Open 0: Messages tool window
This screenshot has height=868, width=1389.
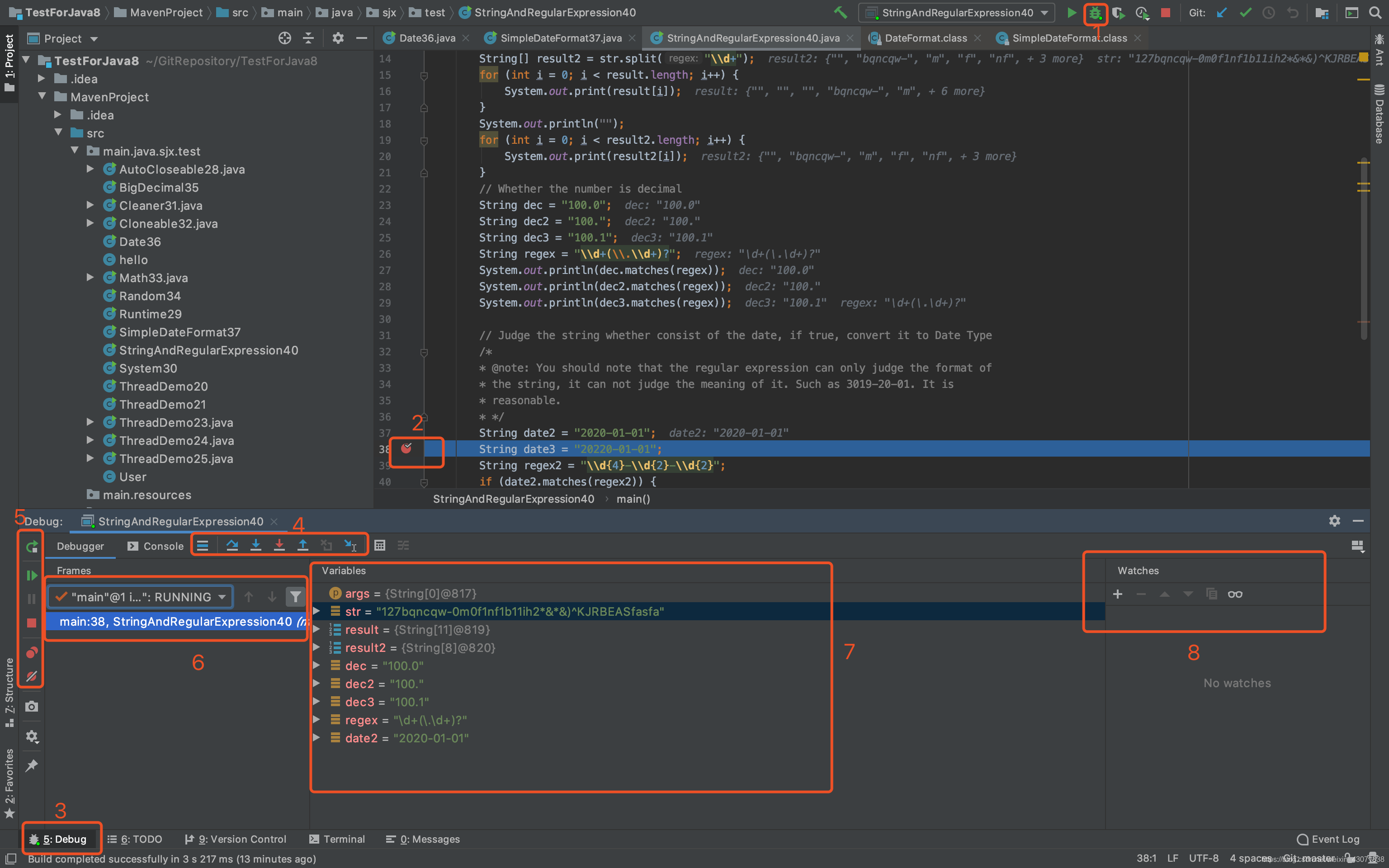[x=423, y=839]
